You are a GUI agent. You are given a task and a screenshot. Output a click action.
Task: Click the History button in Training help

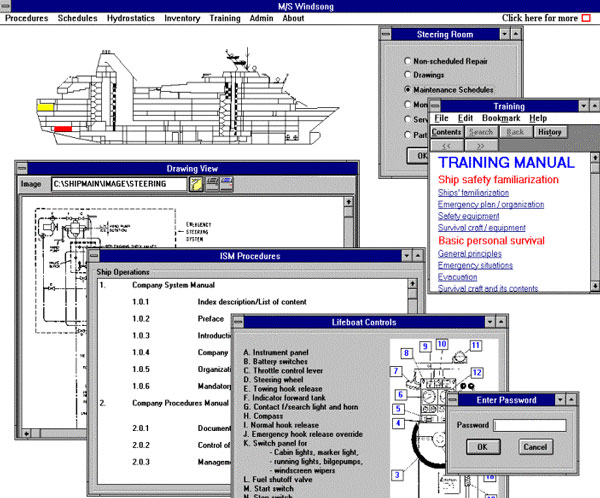click(550, 132)
